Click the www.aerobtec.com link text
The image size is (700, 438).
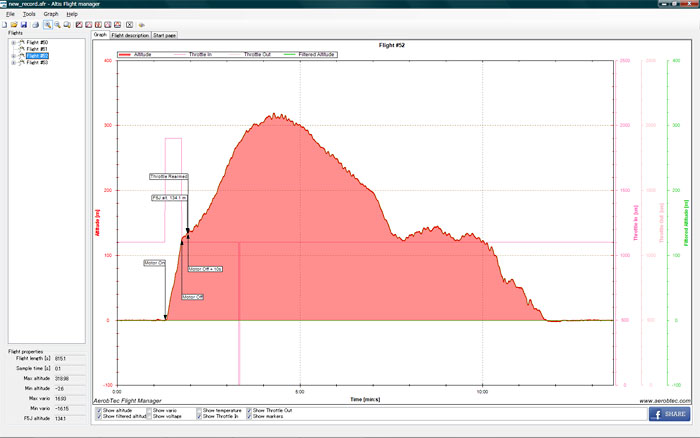664,401
